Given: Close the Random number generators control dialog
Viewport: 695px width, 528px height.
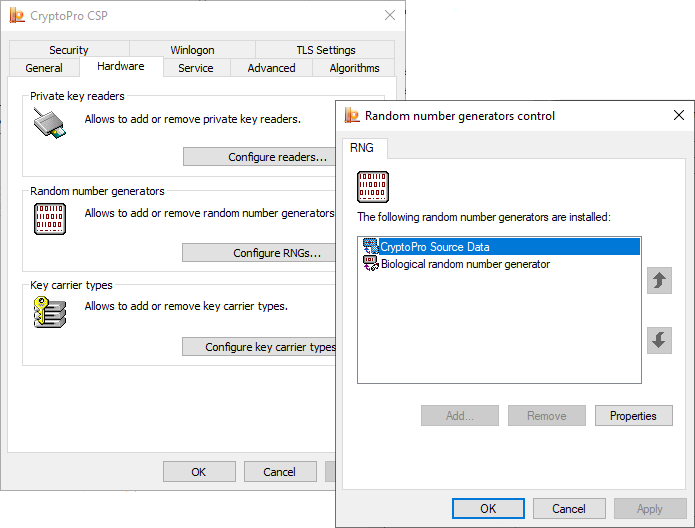Looking at the screenshot, I should pyautogui.click(x=678, y=116).
